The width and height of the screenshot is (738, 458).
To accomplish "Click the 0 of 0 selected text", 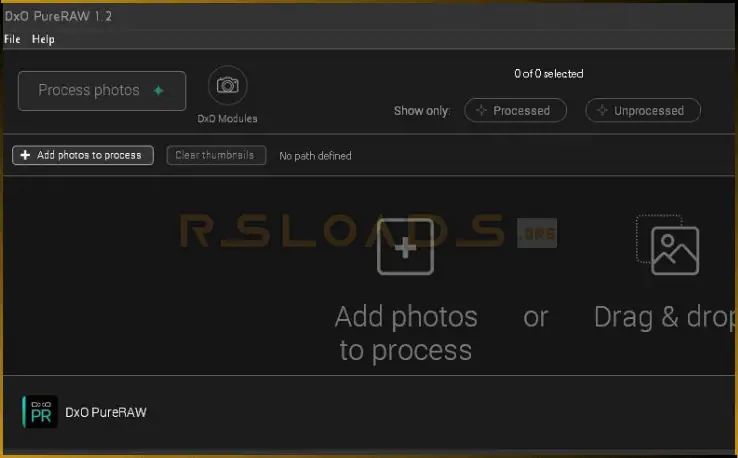I will [549, 74].
